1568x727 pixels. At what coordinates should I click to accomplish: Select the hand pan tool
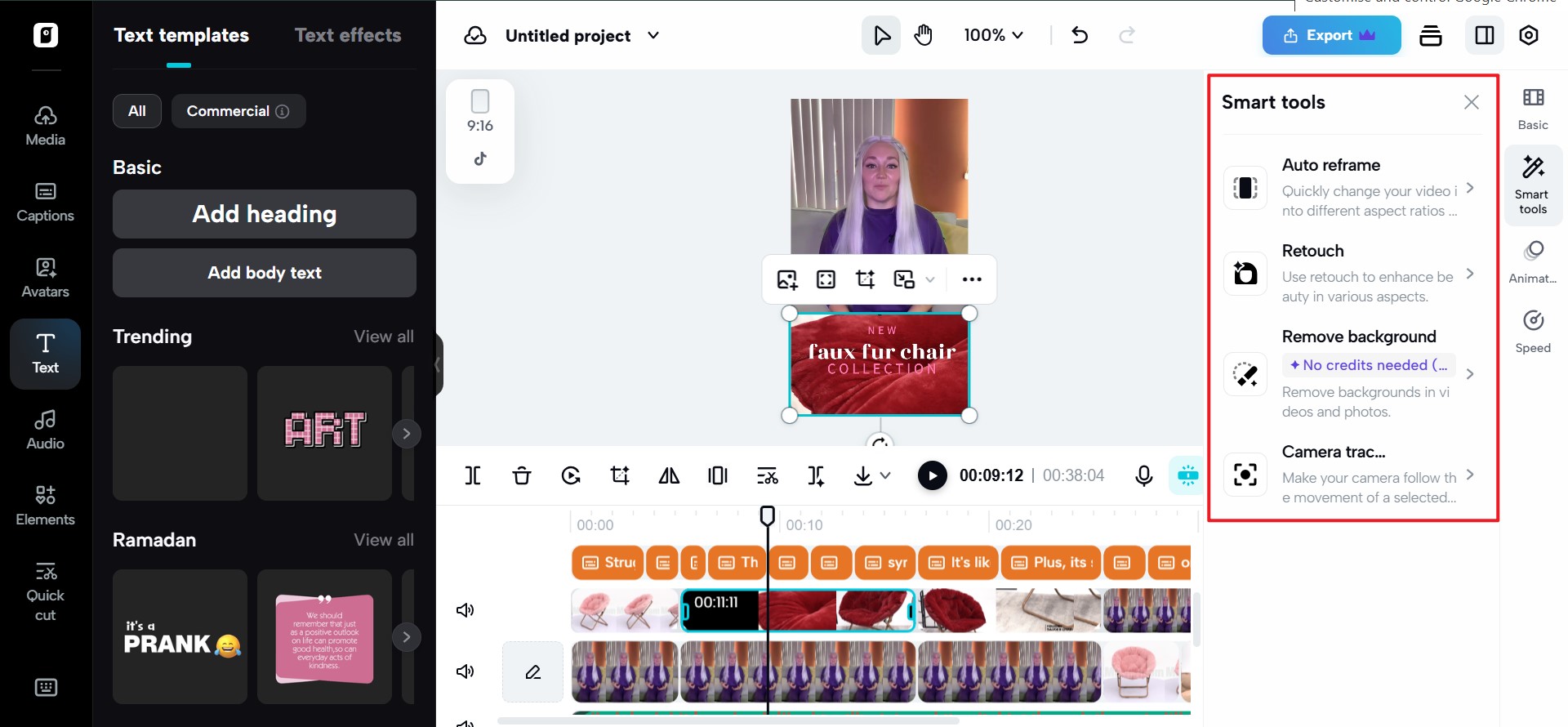pyautogui.click(x=924, y=35)
